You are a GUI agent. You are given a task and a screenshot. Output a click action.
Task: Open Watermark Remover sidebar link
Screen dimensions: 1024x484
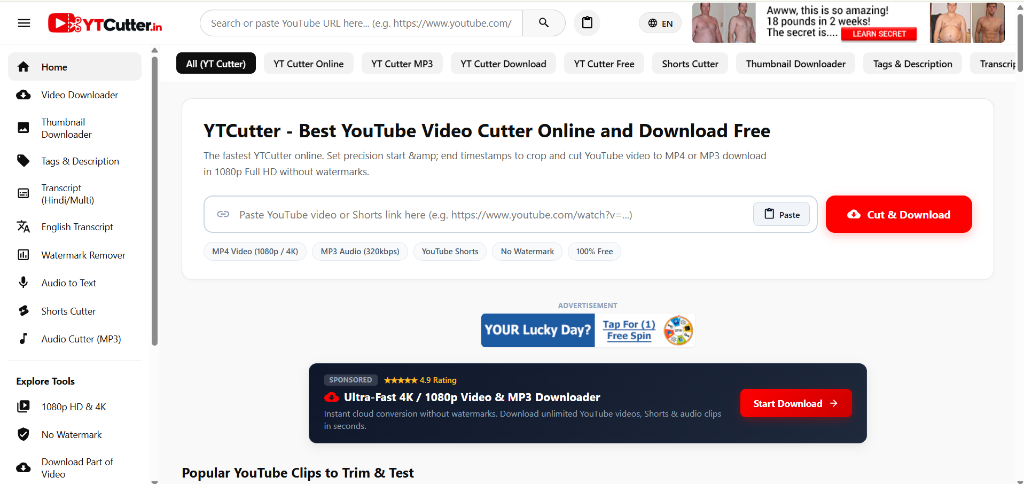(74, 255)
